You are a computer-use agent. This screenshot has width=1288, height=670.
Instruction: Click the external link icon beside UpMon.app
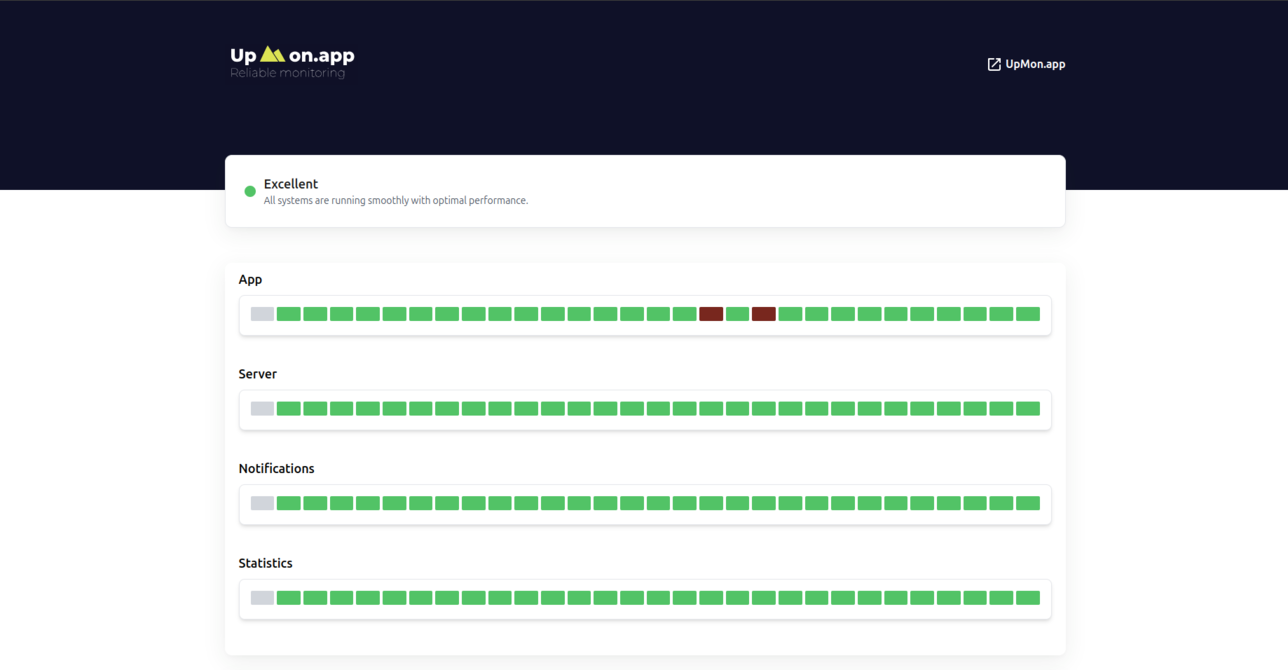pos(994,64)
